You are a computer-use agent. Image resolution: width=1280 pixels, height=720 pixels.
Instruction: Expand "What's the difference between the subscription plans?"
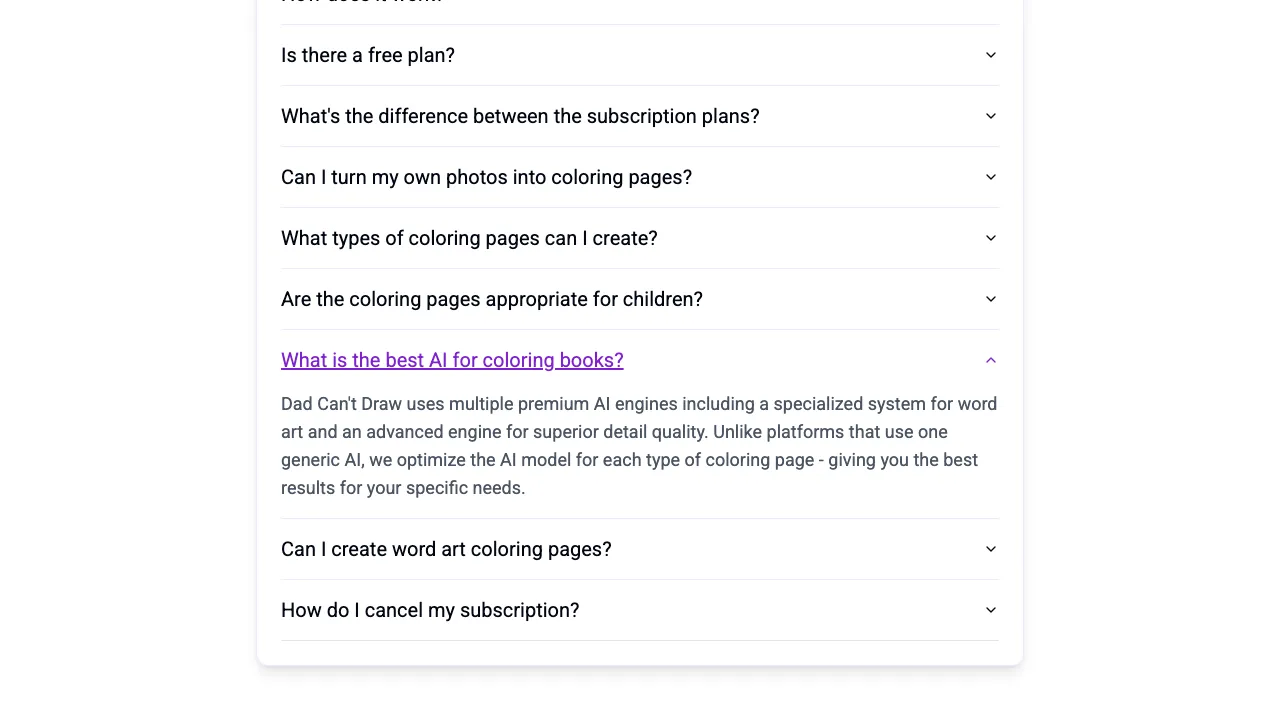pos(520,116)
